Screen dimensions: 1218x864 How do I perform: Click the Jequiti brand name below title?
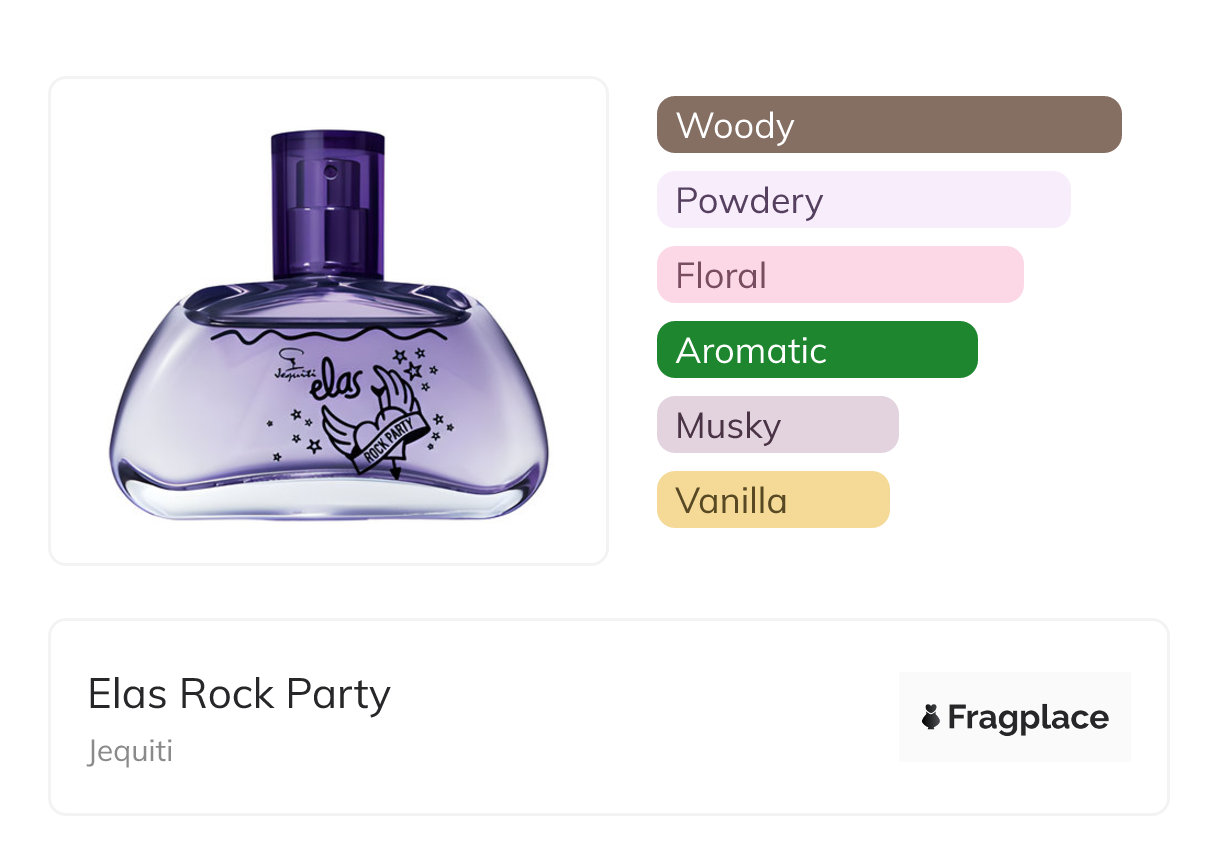pos(130,751)
